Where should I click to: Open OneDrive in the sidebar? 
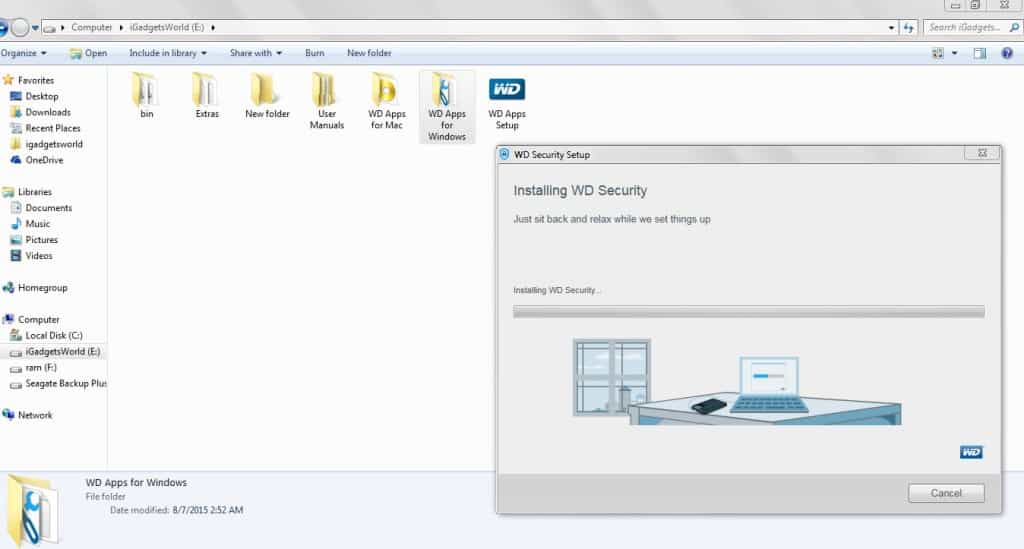point(44,160)
